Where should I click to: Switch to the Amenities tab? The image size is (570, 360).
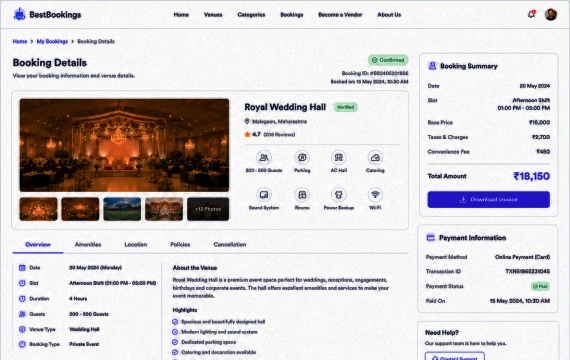pyautogui.click(x=88, y=244)
